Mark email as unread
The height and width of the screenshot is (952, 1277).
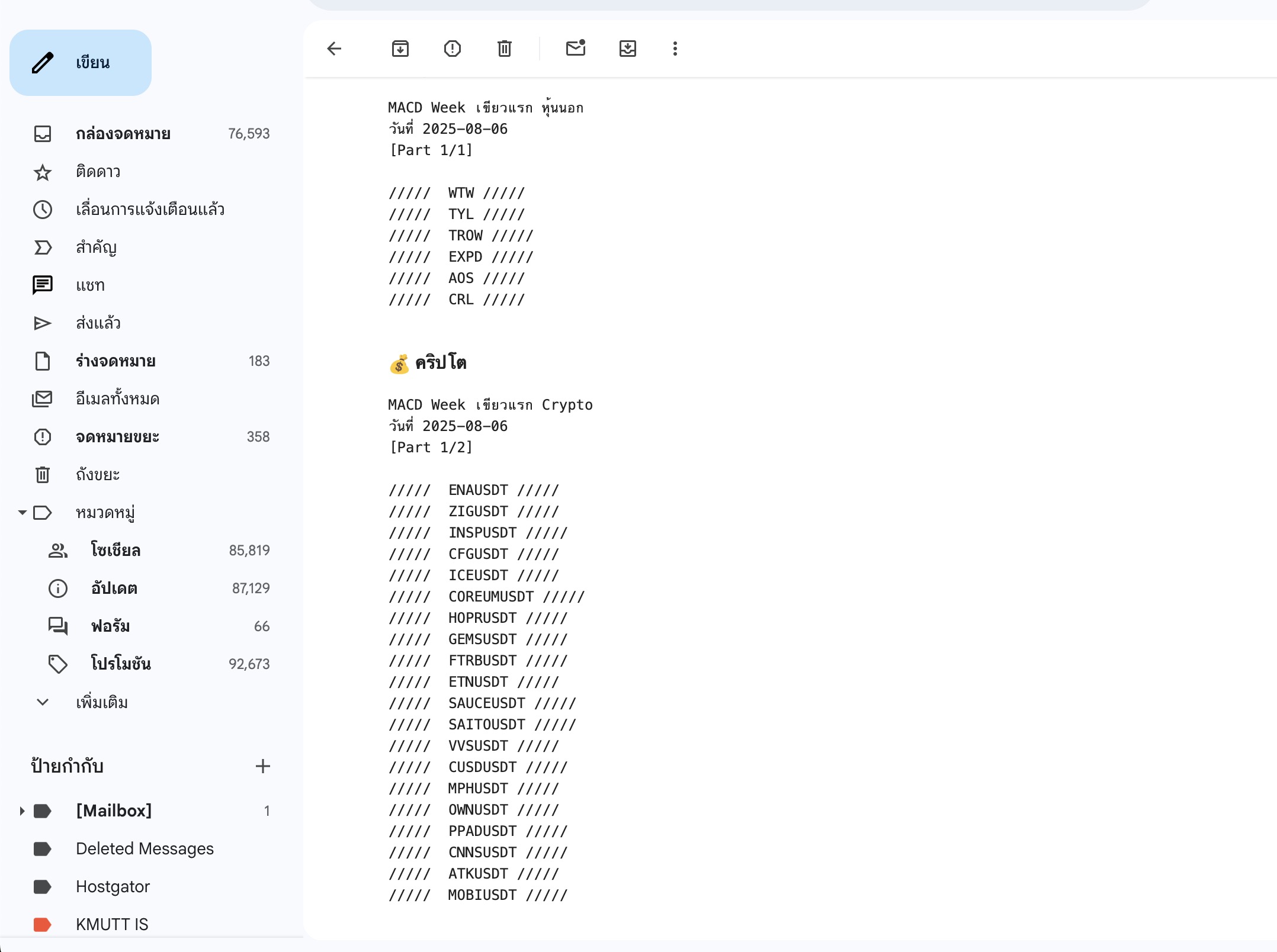click(x=575, y=49)
